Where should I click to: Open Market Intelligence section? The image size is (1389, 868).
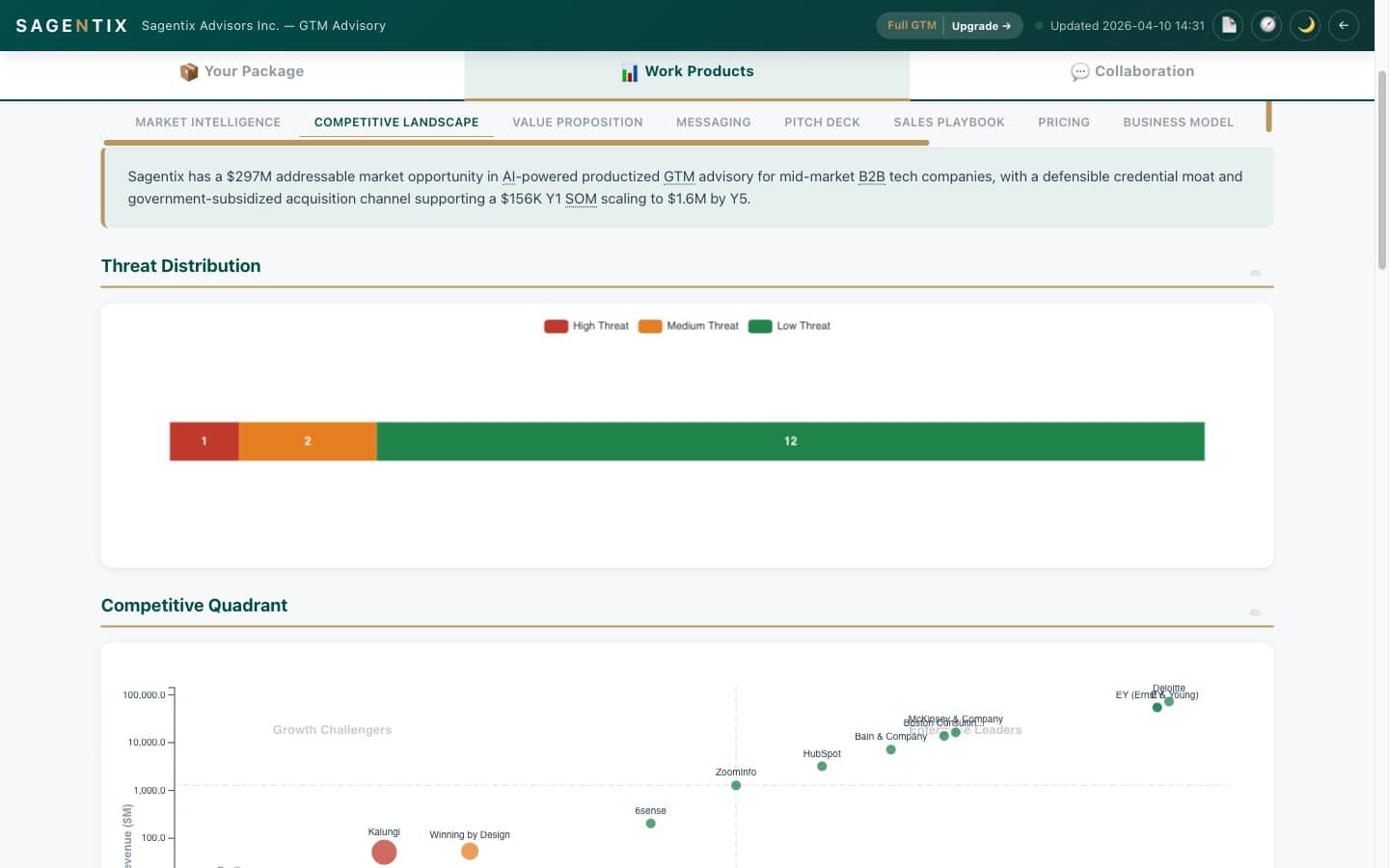pyautogui.click(x=208, y=122)
